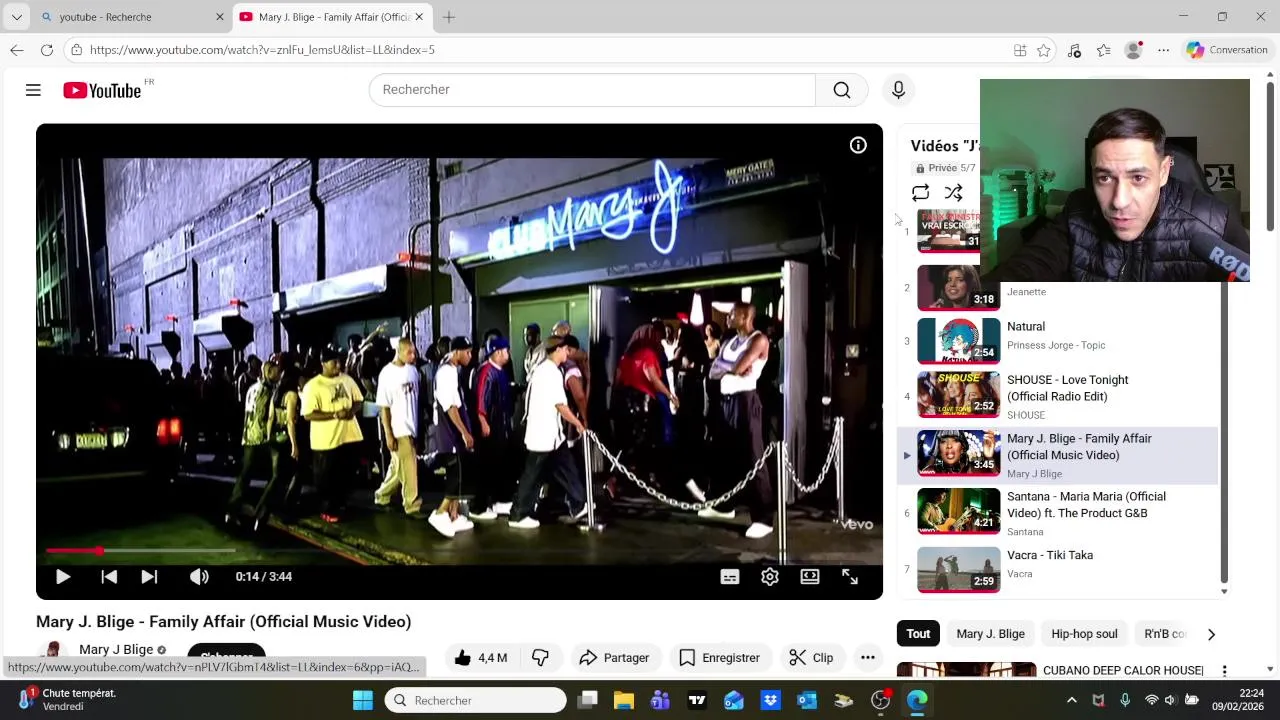Play SHOUSE - Love Tonight playlist item

tap(1057, 396)
